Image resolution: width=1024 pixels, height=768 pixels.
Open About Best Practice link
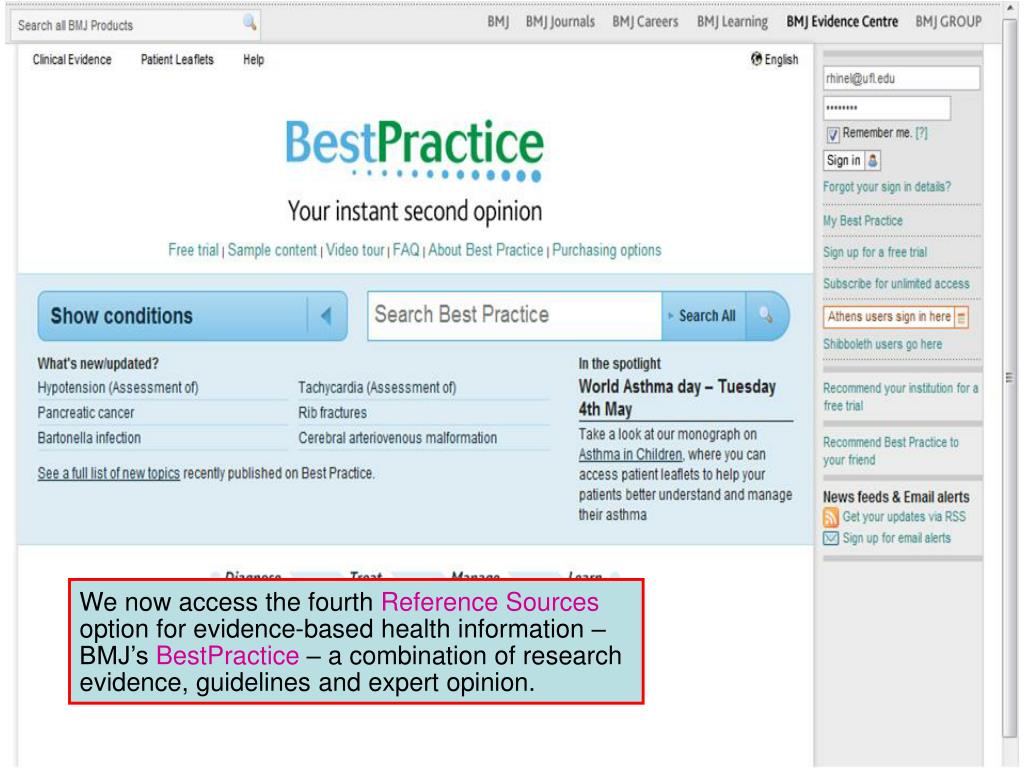485,250
